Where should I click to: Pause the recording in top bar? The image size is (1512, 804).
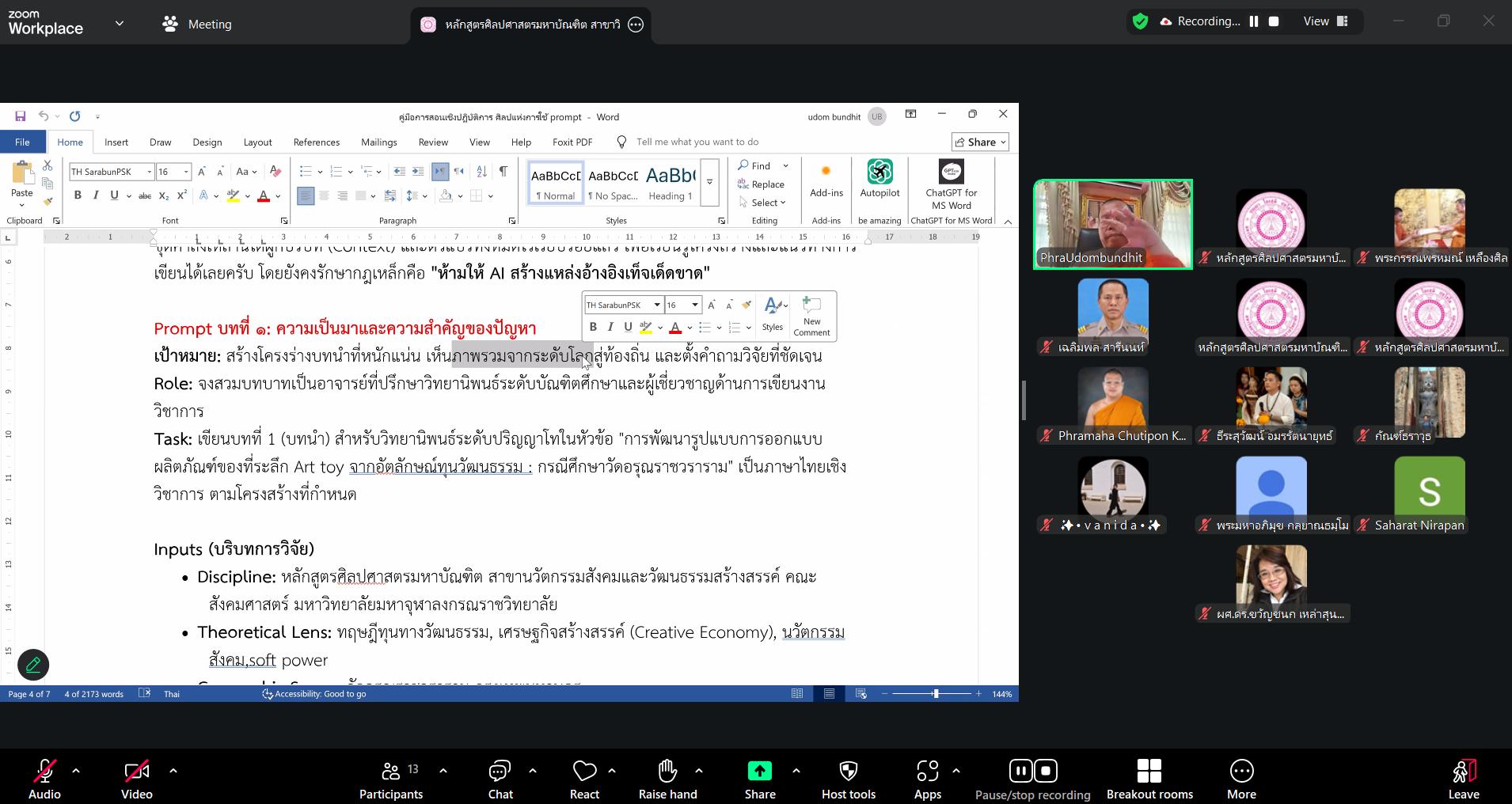click(x=1254, y=21)
